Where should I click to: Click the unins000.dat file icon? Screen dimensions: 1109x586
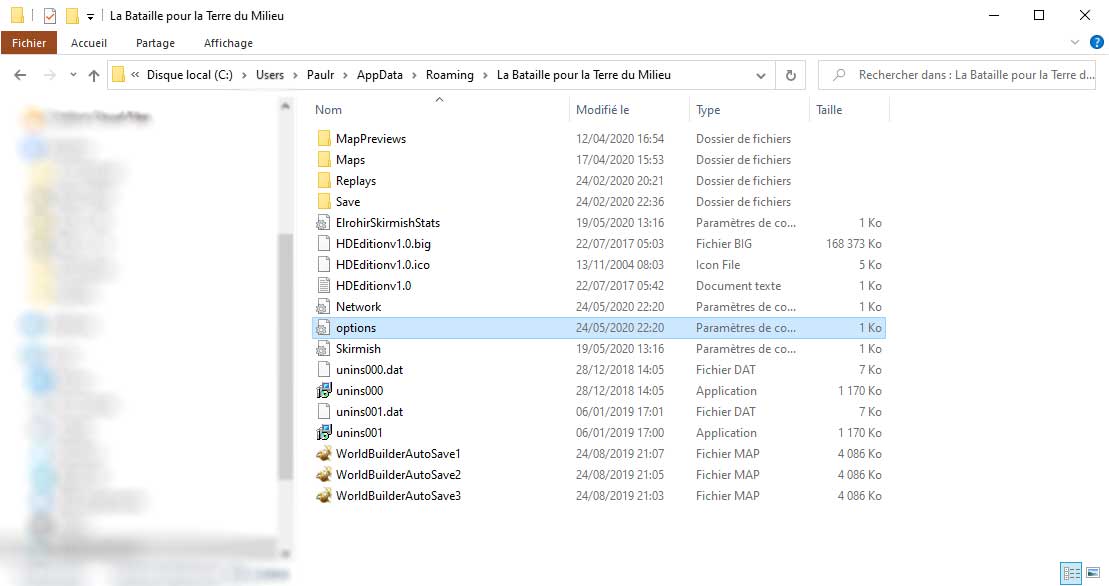coord(323,370)
